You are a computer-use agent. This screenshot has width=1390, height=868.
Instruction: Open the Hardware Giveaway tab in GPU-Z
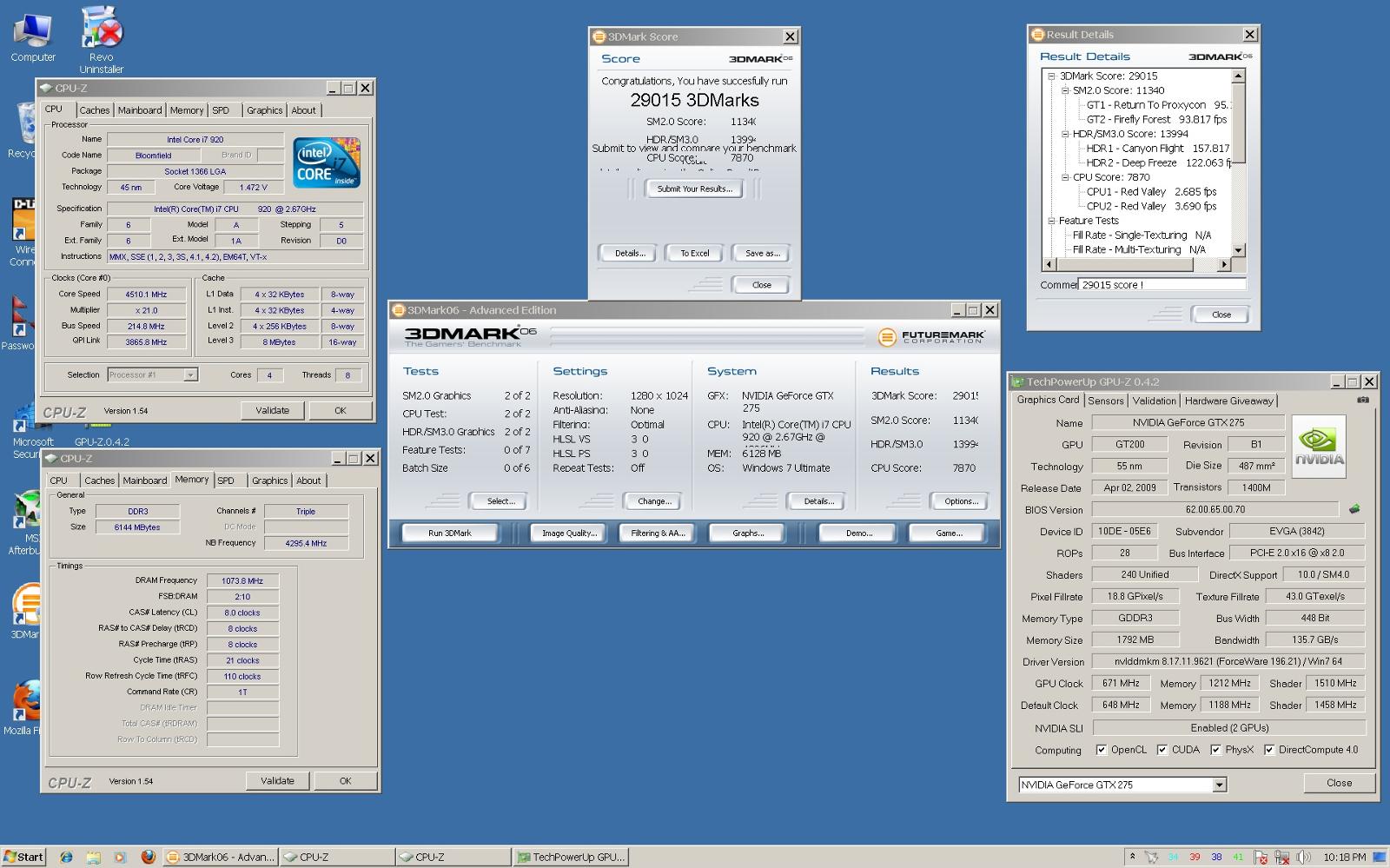coord(1228,401)
